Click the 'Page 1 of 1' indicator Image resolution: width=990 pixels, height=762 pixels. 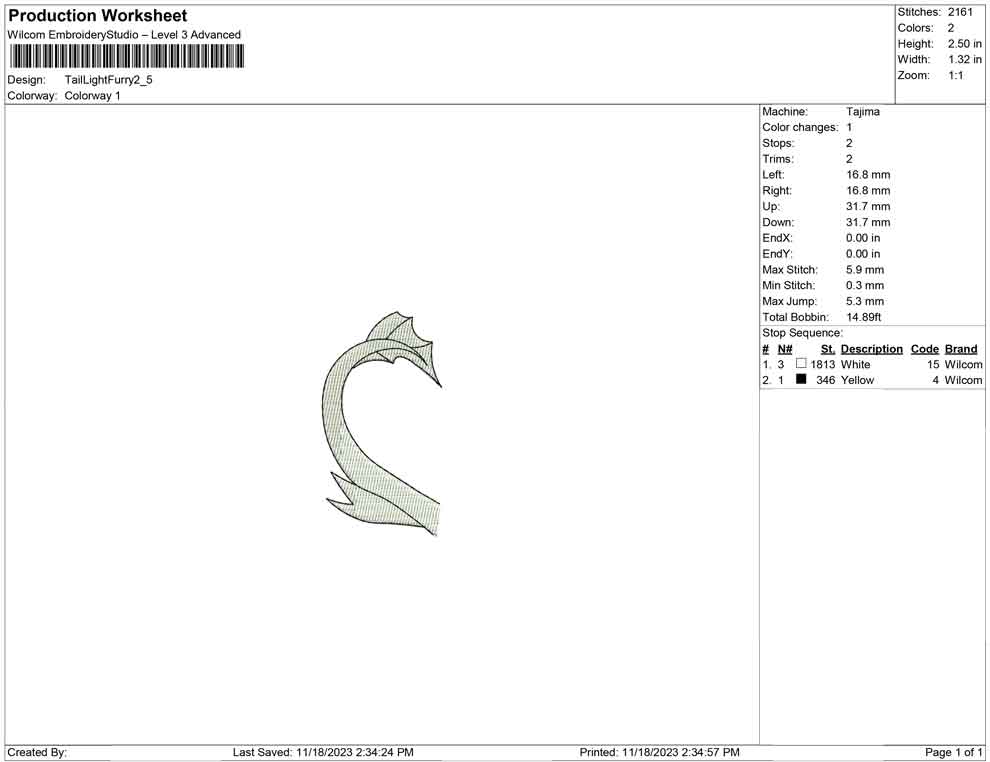(953, 752)
